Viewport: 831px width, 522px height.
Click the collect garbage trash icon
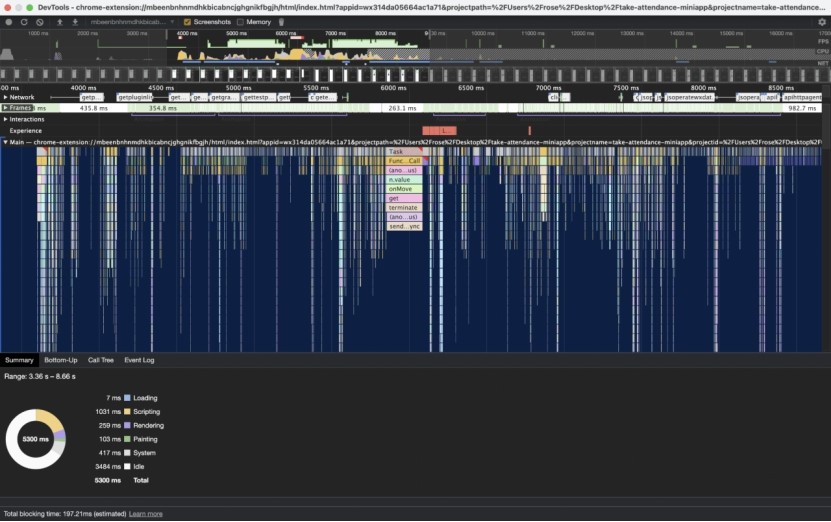[x=281, y=22]
